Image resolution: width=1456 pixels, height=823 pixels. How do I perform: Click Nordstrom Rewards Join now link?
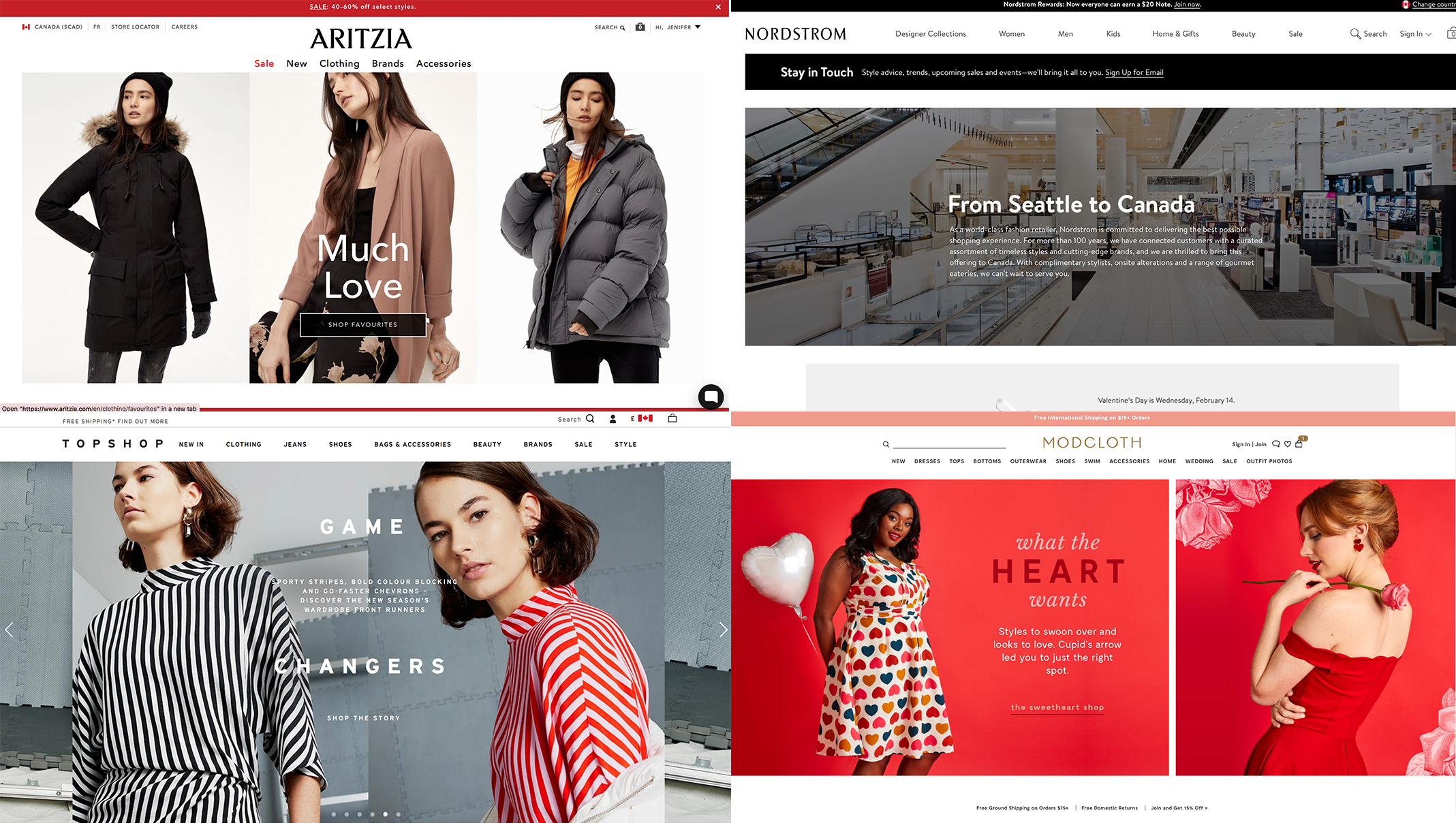(x=1187, y=5)
